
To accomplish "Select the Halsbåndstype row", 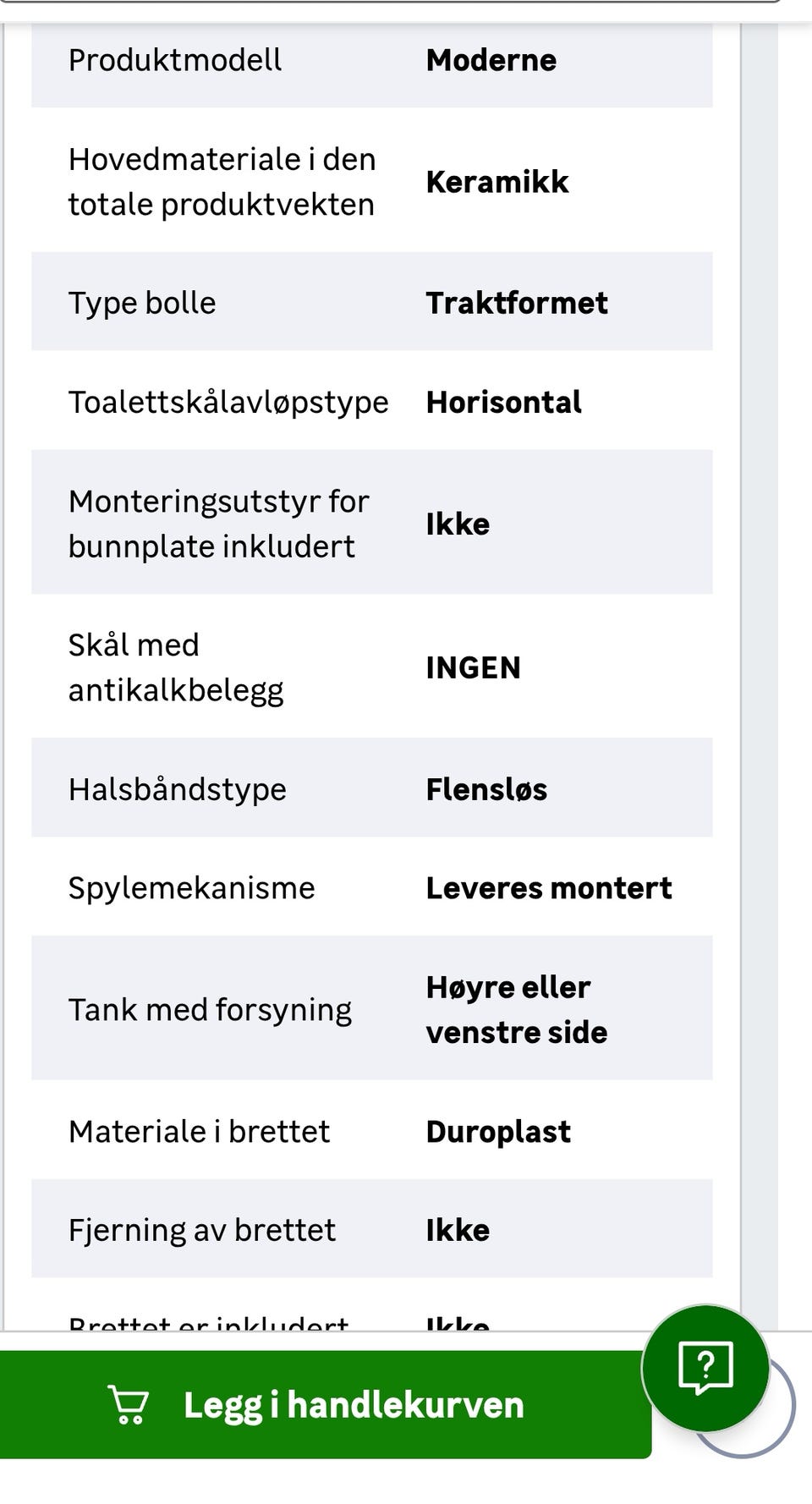I will pos(372,788).
